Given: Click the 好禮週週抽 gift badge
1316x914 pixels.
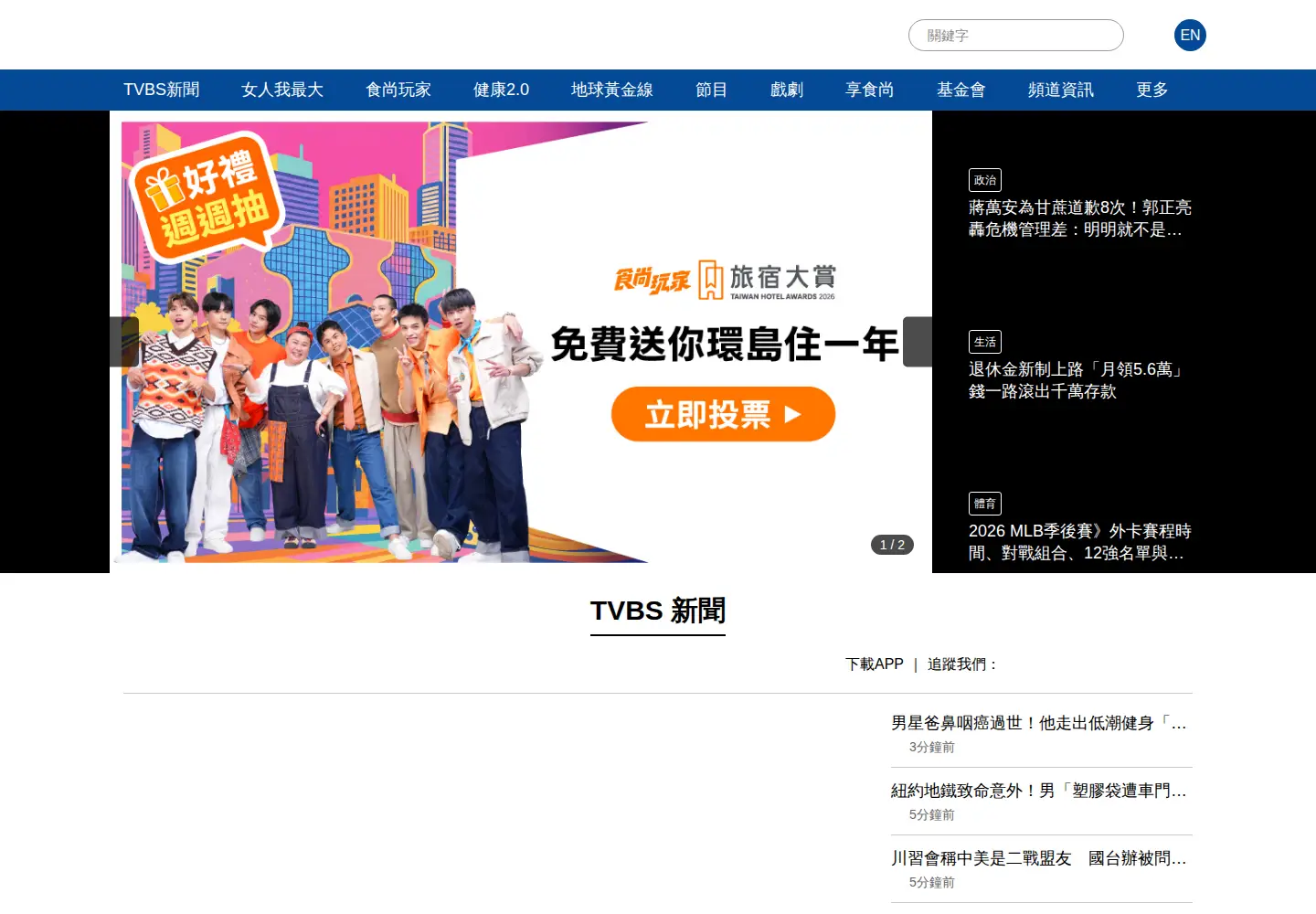Looking at the screenshot, I should 207,197.
